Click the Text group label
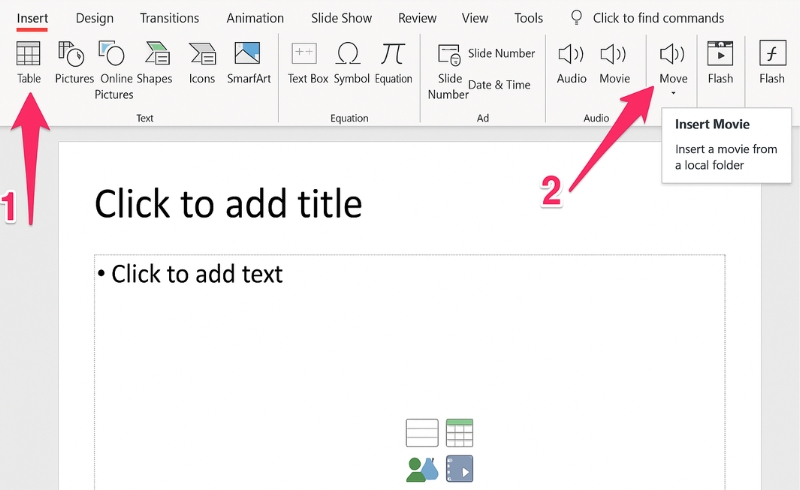 pos(144,118)
